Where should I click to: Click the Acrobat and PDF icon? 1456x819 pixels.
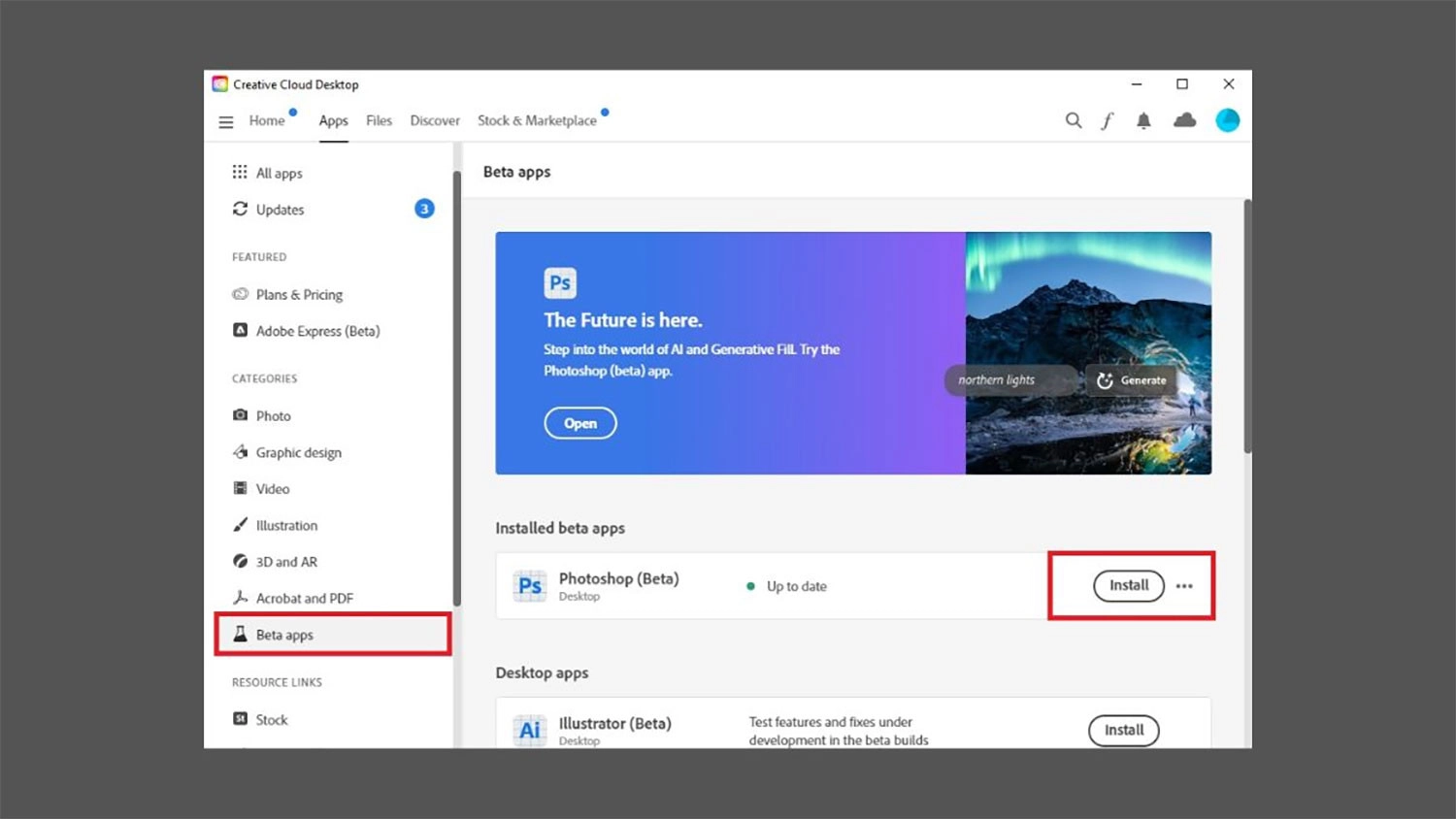click(240, 598)
